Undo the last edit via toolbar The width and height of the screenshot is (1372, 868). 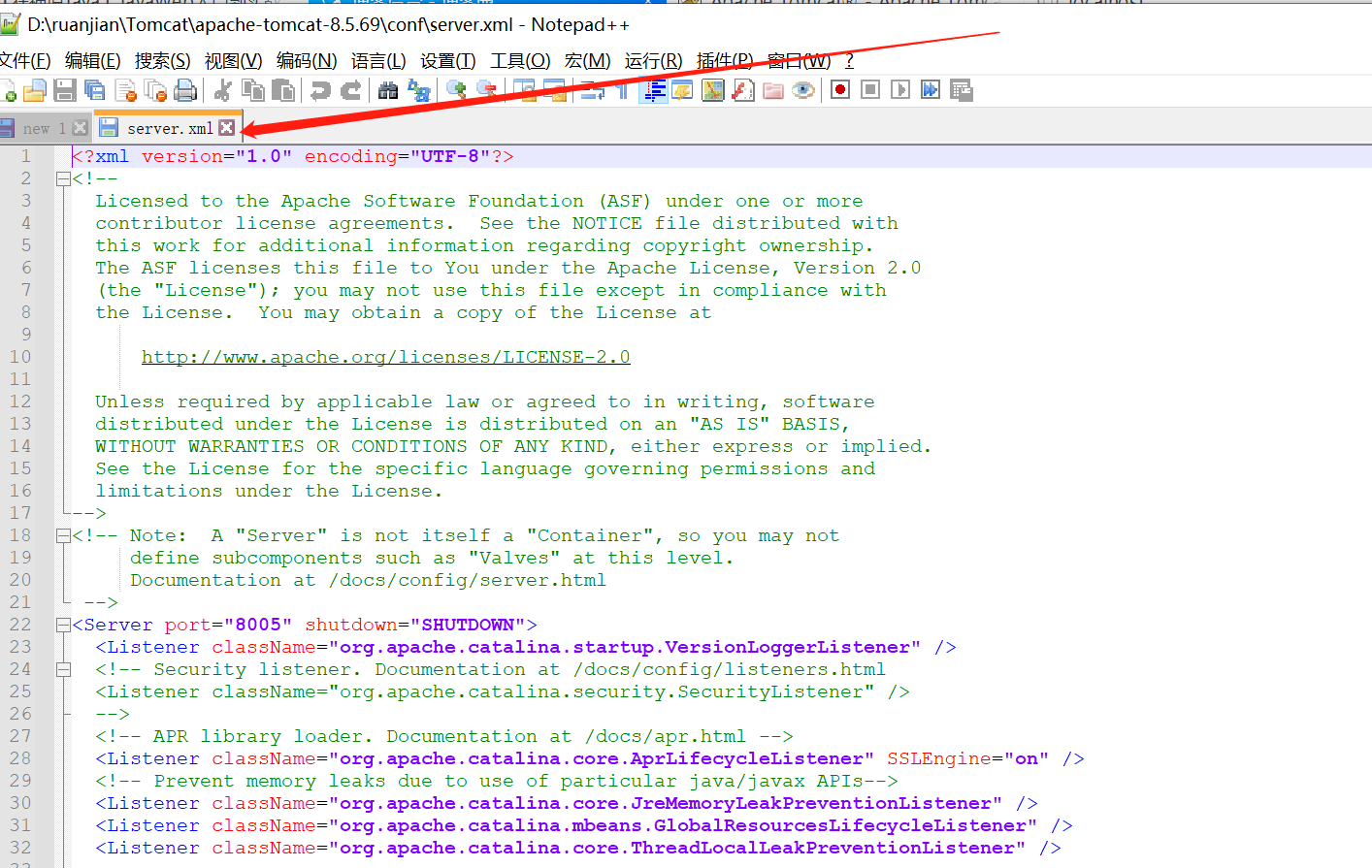320,90
